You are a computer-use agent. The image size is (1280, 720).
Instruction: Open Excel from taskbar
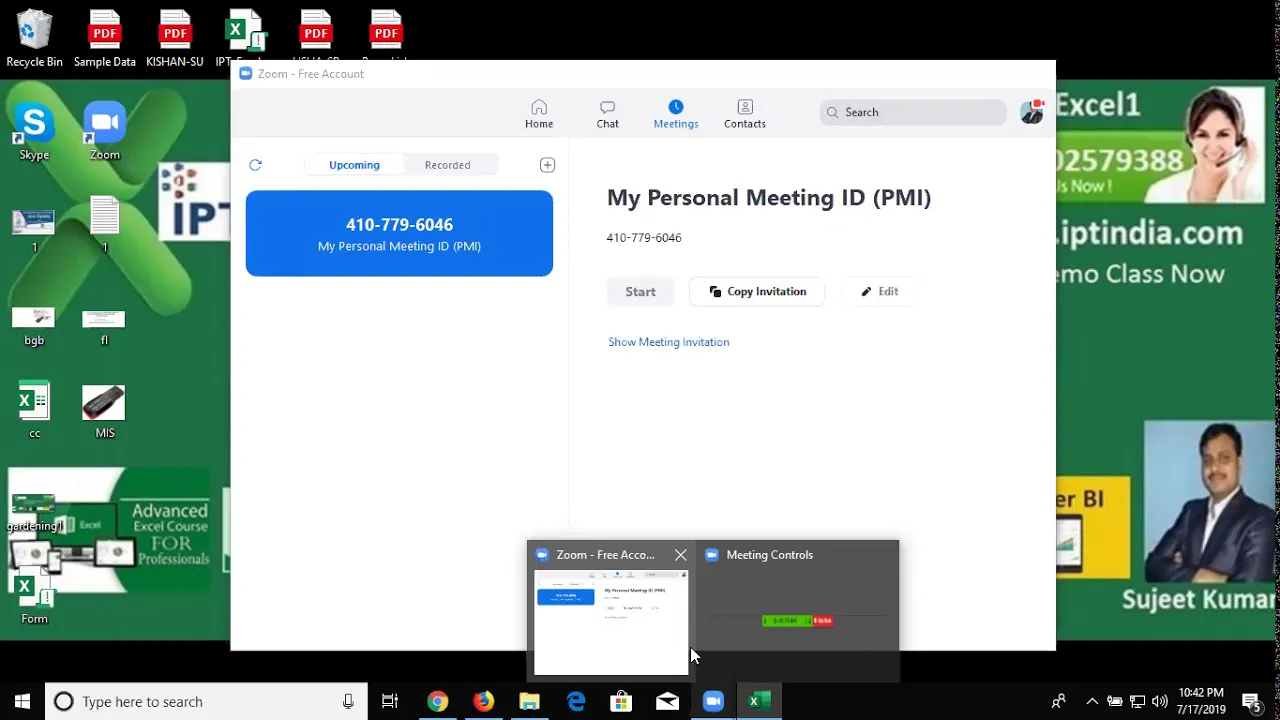[759, 701]
